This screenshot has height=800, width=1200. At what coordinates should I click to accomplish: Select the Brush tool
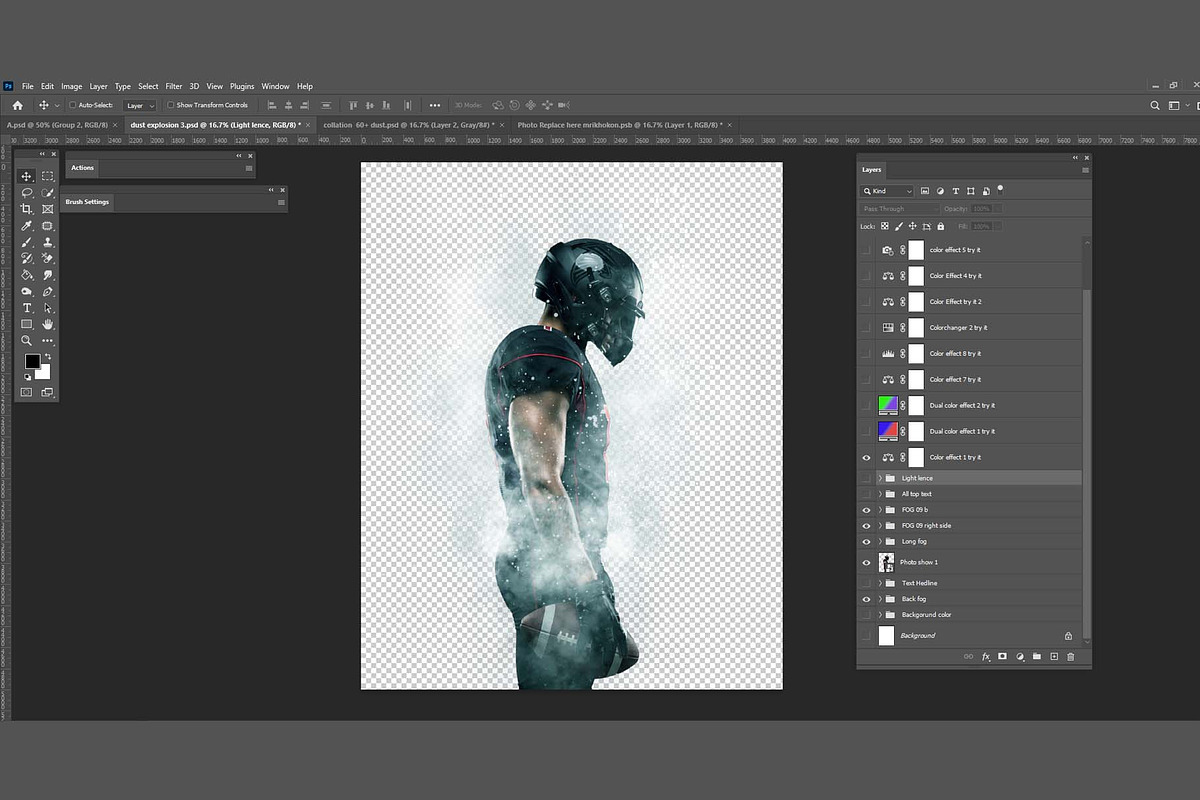coord(27,242)
